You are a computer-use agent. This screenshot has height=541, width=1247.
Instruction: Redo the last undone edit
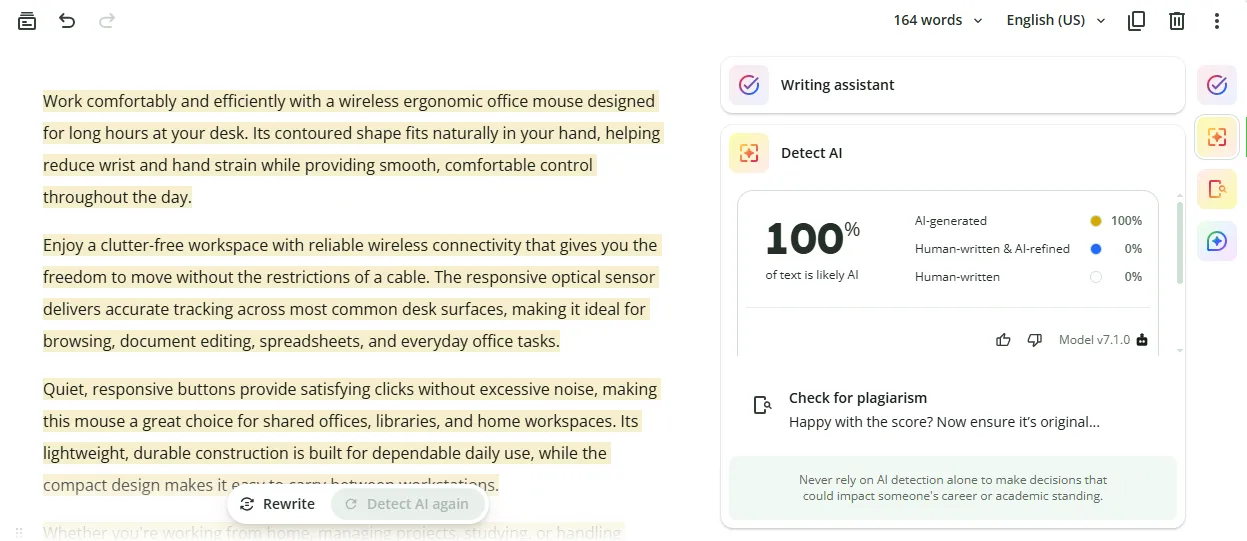(x=107, y=21)
